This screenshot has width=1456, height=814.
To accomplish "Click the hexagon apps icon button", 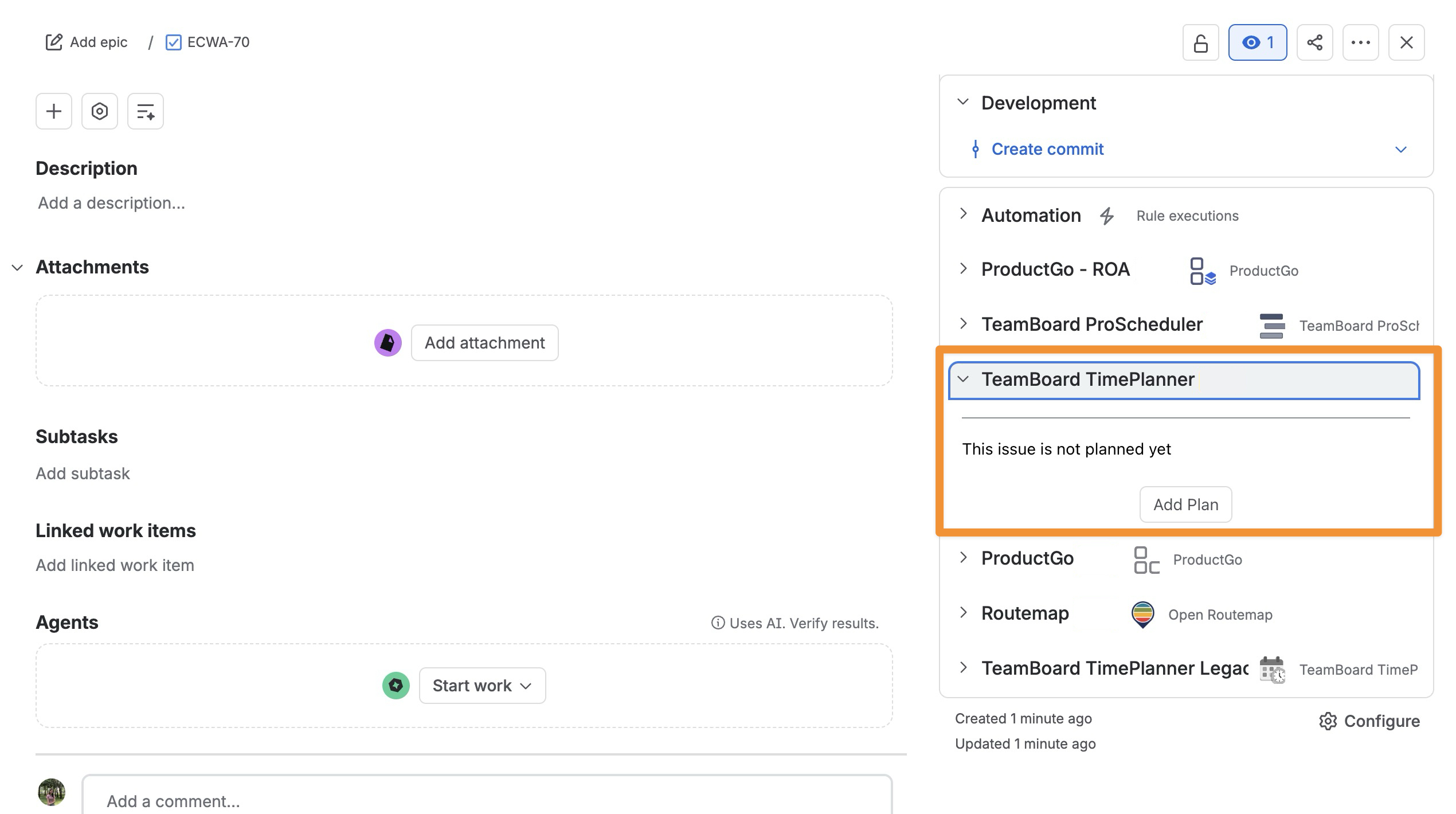I will pyautogui.click(x=100, y=111).
